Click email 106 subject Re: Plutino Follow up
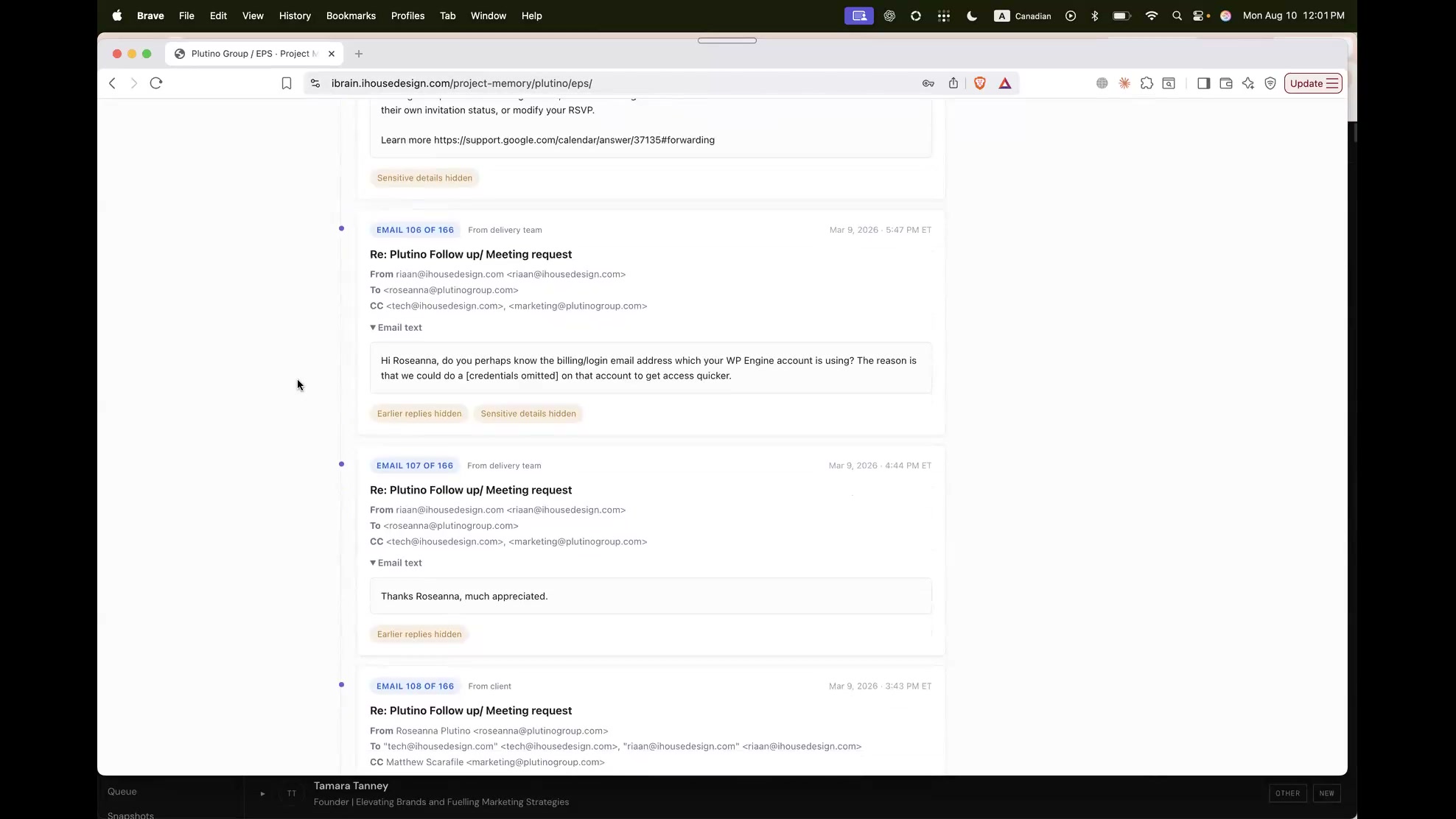Screen dimensions: 1456x819 pos(471,255)
